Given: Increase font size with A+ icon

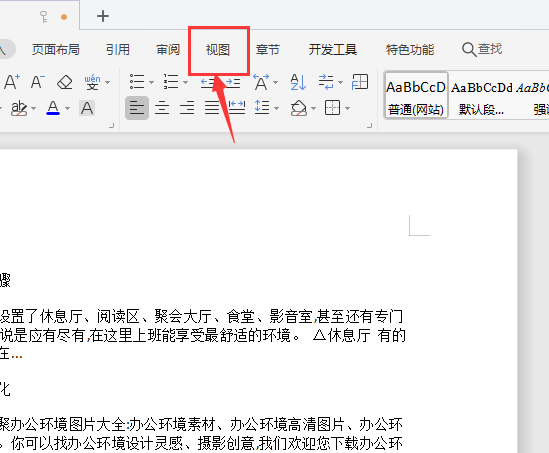Looking at the screenshot, I should point(12,82).
